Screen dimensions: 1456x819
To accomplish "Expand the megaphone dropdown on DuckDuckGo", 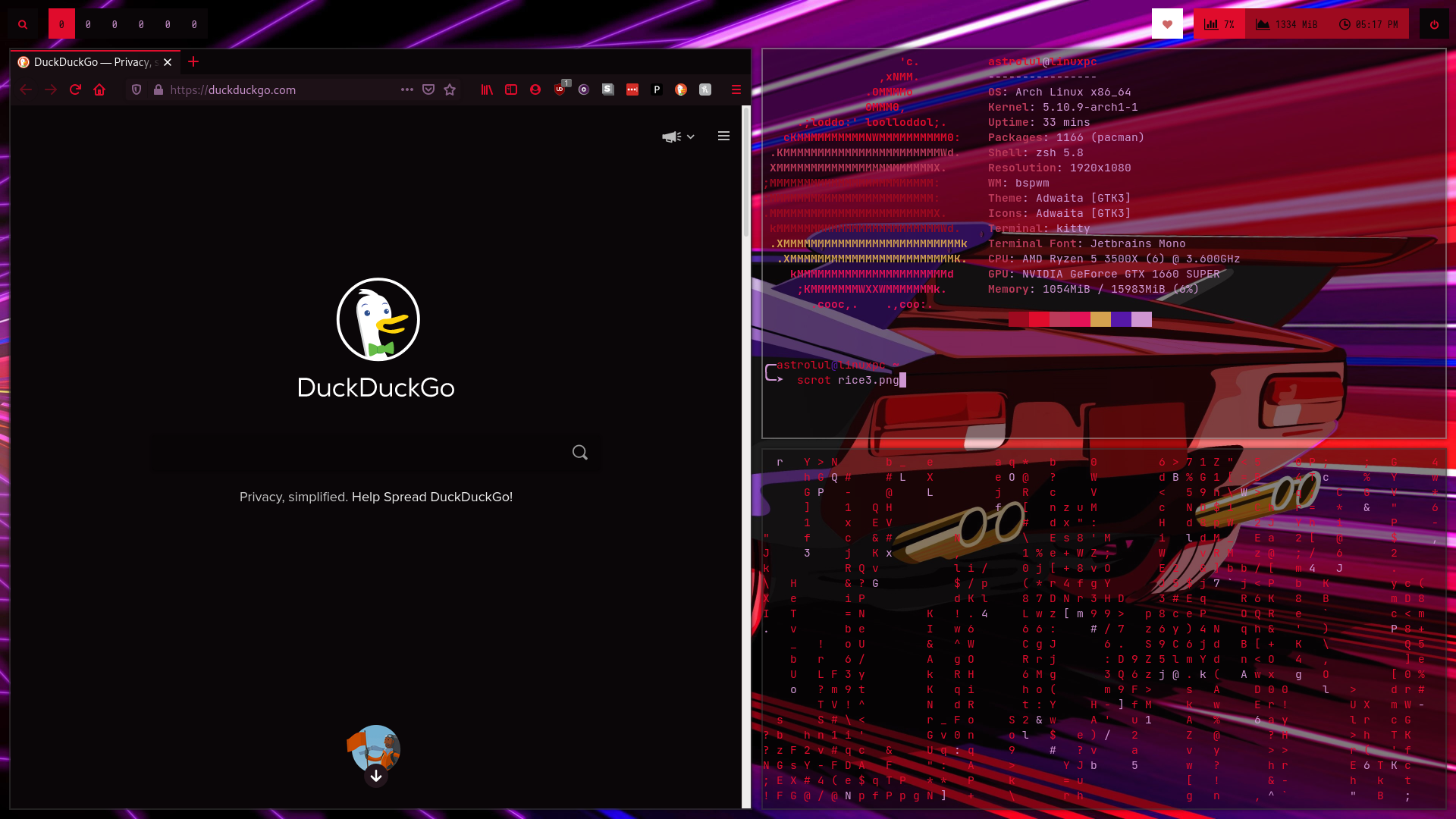I will (678, 136).
